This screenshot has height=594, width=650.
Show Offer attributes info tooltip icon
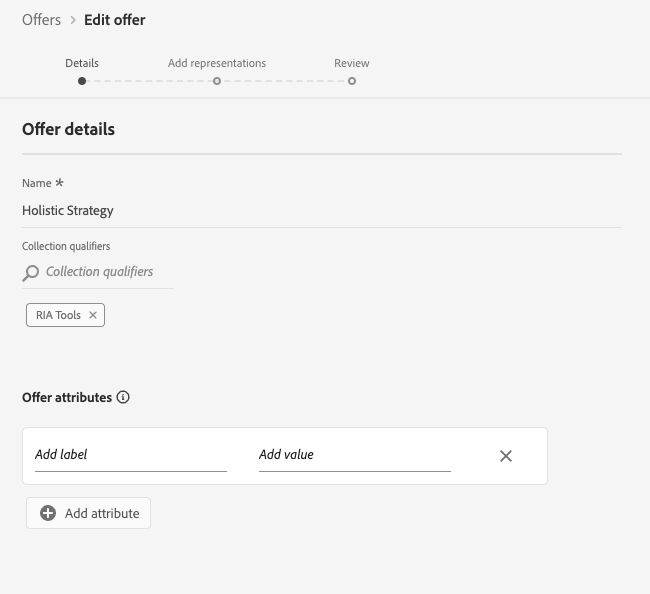[123, 397]
